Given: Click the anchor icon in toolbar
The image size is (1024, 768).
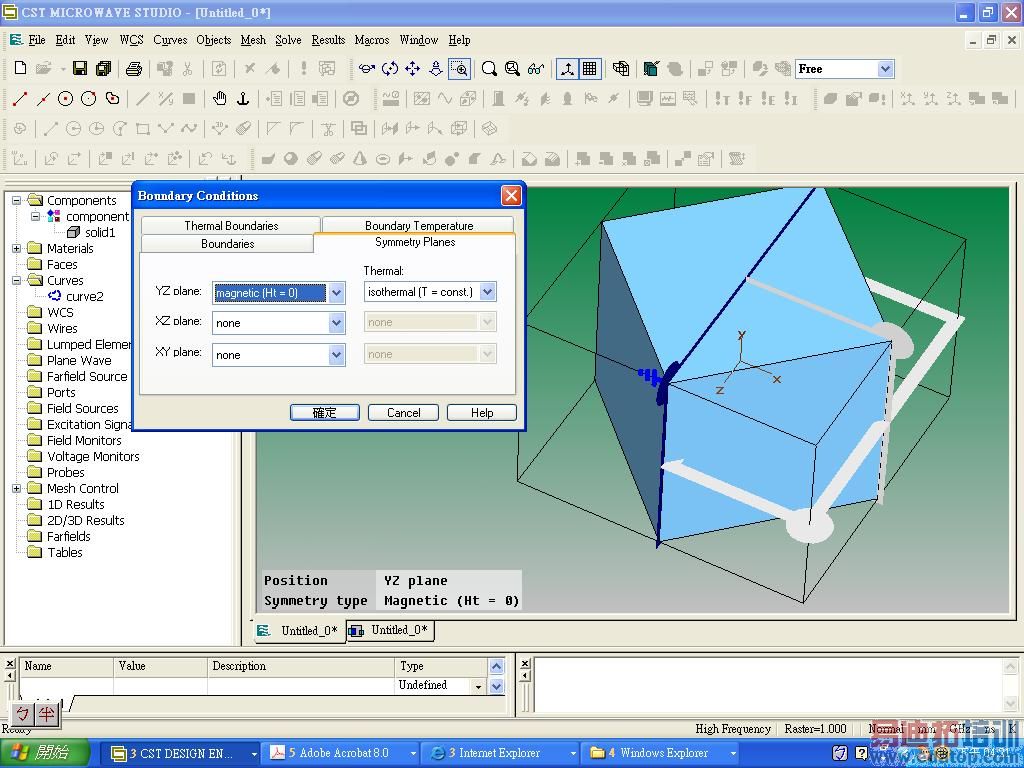Looking at the screenshot, I should (x=242, y=99).
